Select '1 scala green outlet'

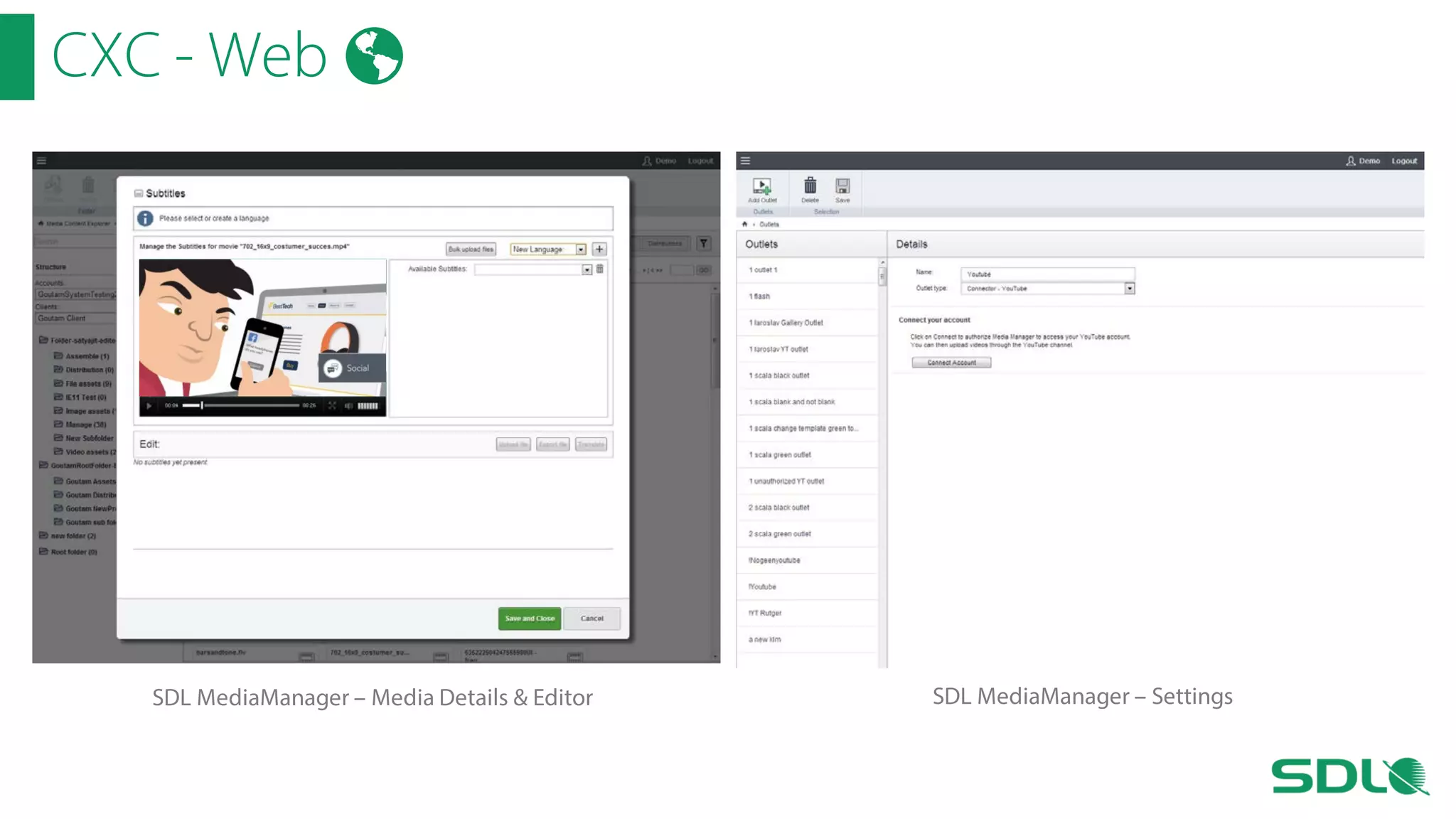click(x=808, y=454)
